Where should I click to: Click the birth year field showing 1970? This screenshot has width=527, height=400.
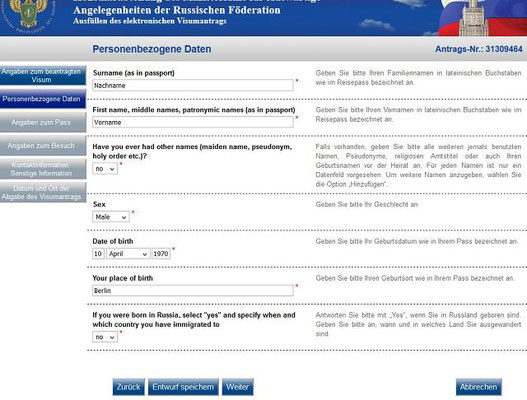(x=161, y=254)
